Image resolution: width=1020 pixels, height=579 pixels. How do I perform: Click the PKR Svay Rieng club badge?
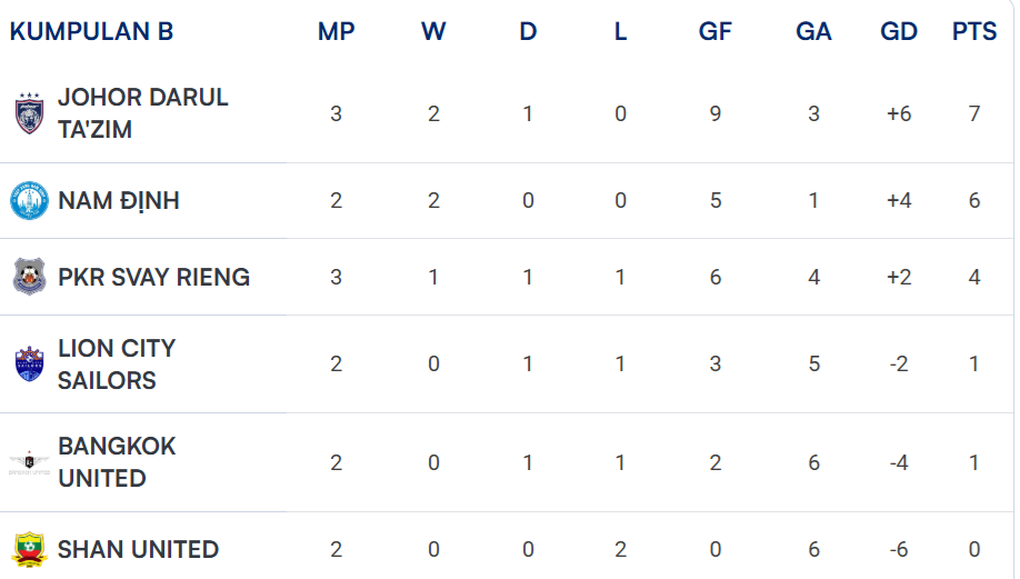(x=28, y=276)
